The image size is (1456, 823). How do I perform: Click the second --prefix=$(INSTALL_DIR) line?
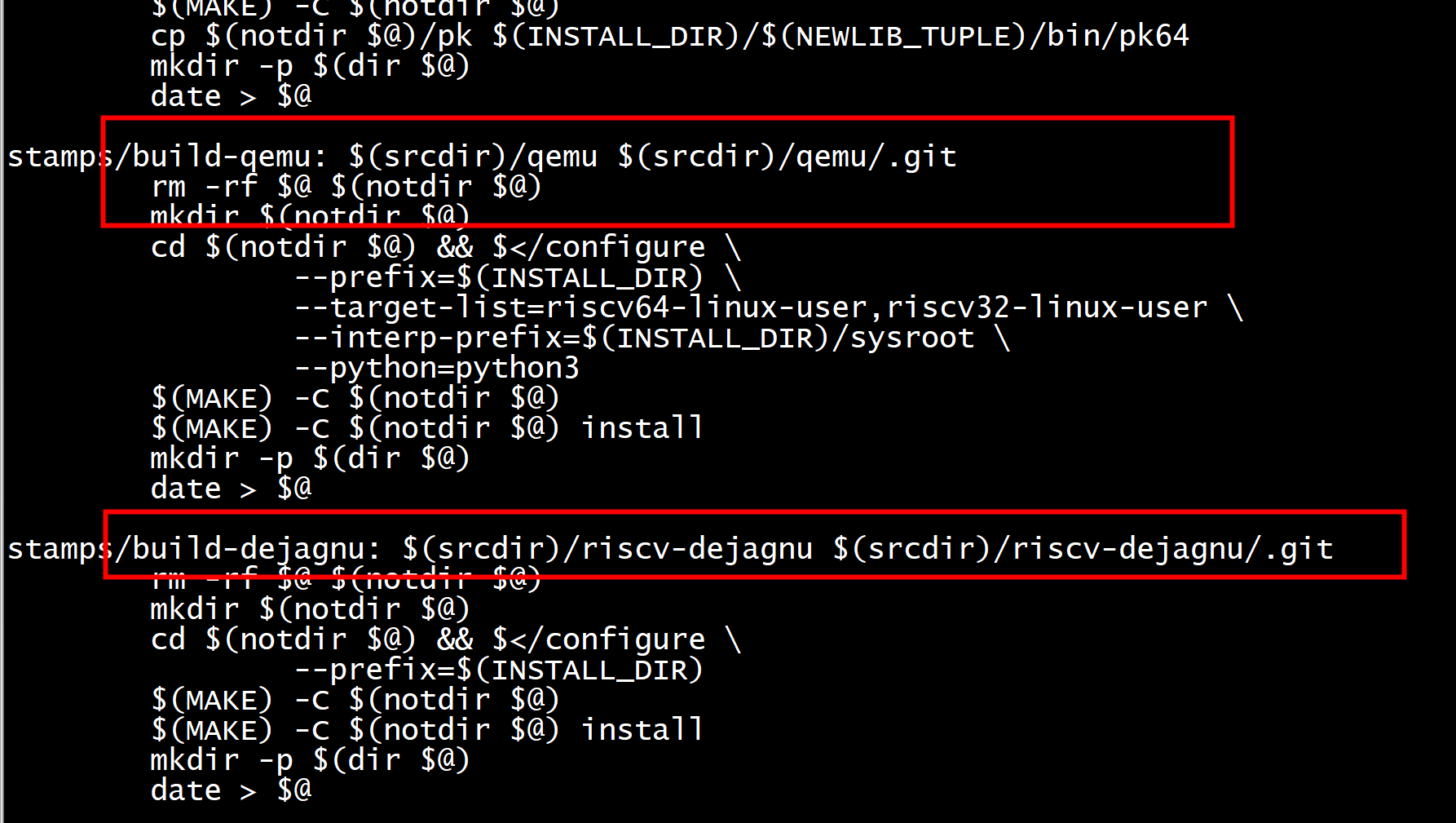coord(499,670)
